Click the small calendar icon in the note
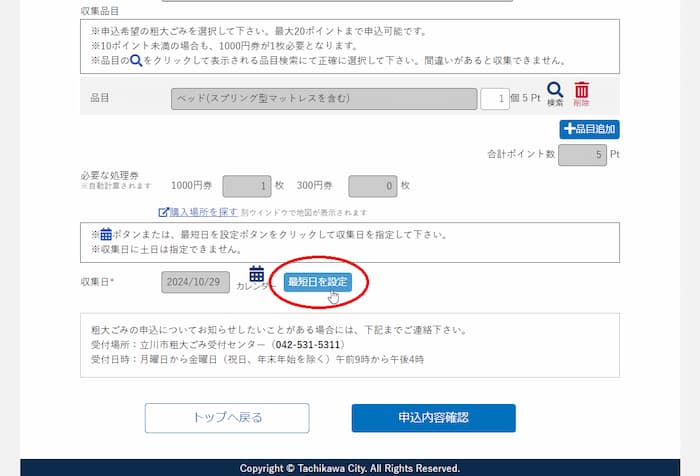Image resolution: width=700 pixels, height=476 pixels. pyautogui.click(x=106, y=234)
